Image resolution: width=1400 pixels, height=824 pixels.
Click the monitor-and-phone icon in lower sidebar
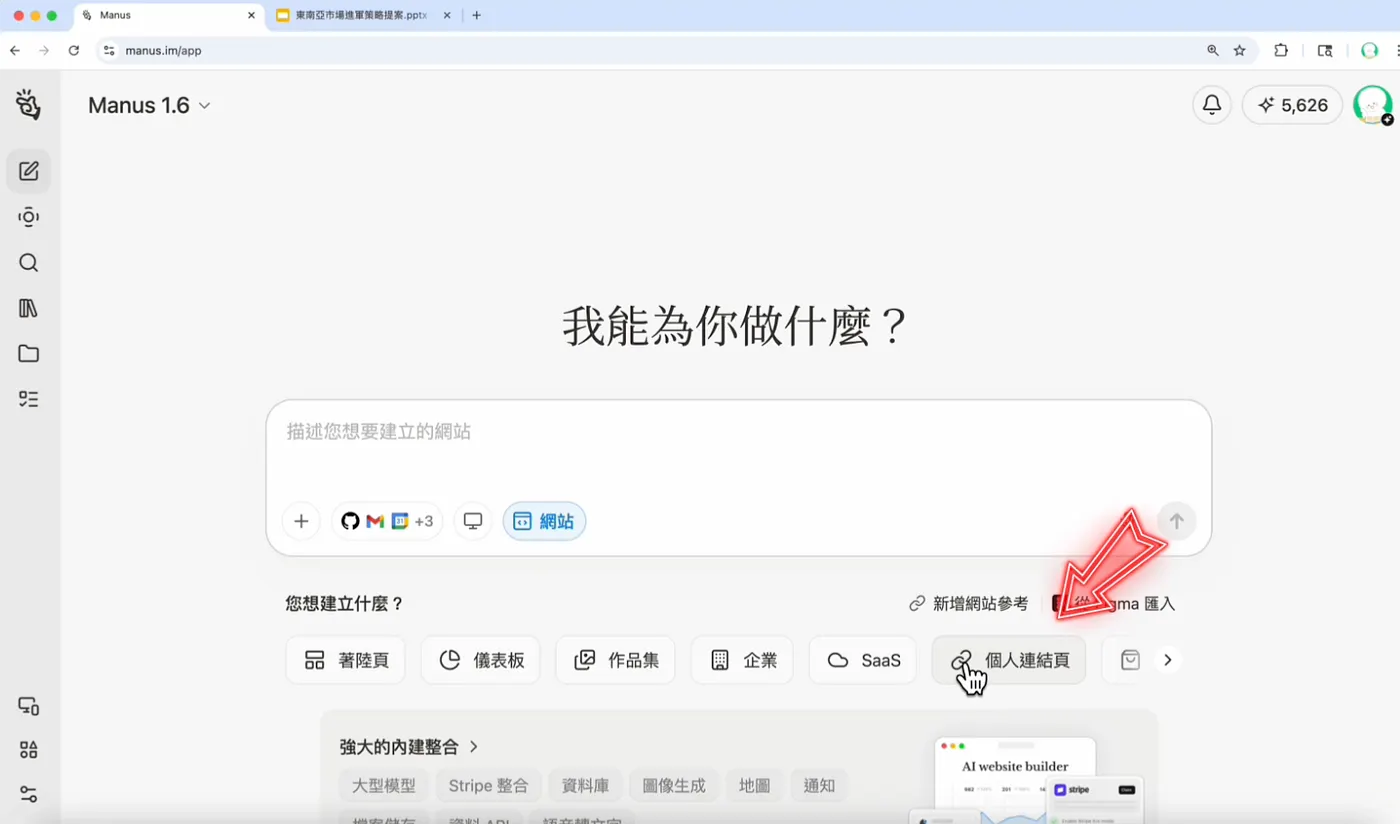tap(29, 706)
